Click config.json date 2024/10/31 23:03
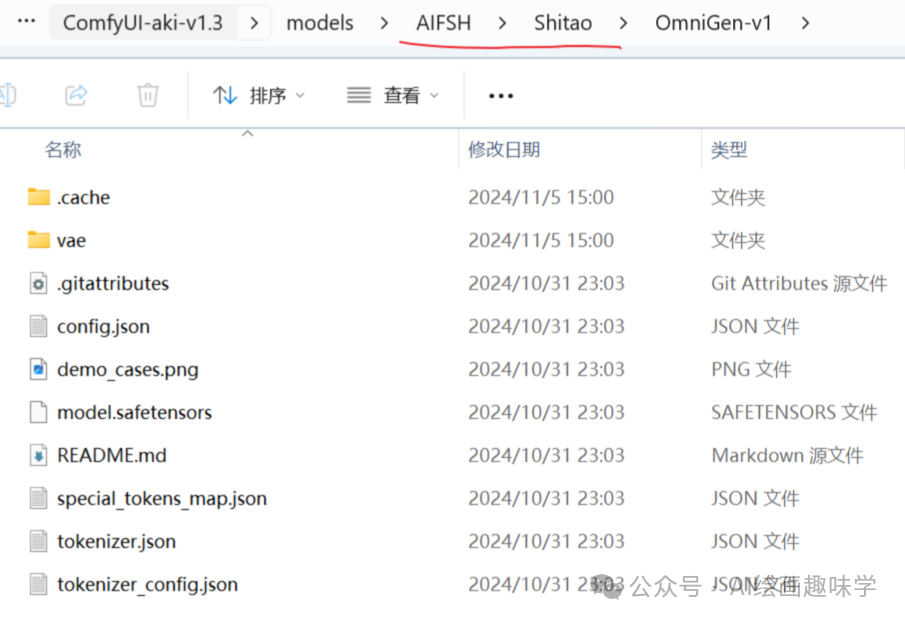 (x=546, y=327)
